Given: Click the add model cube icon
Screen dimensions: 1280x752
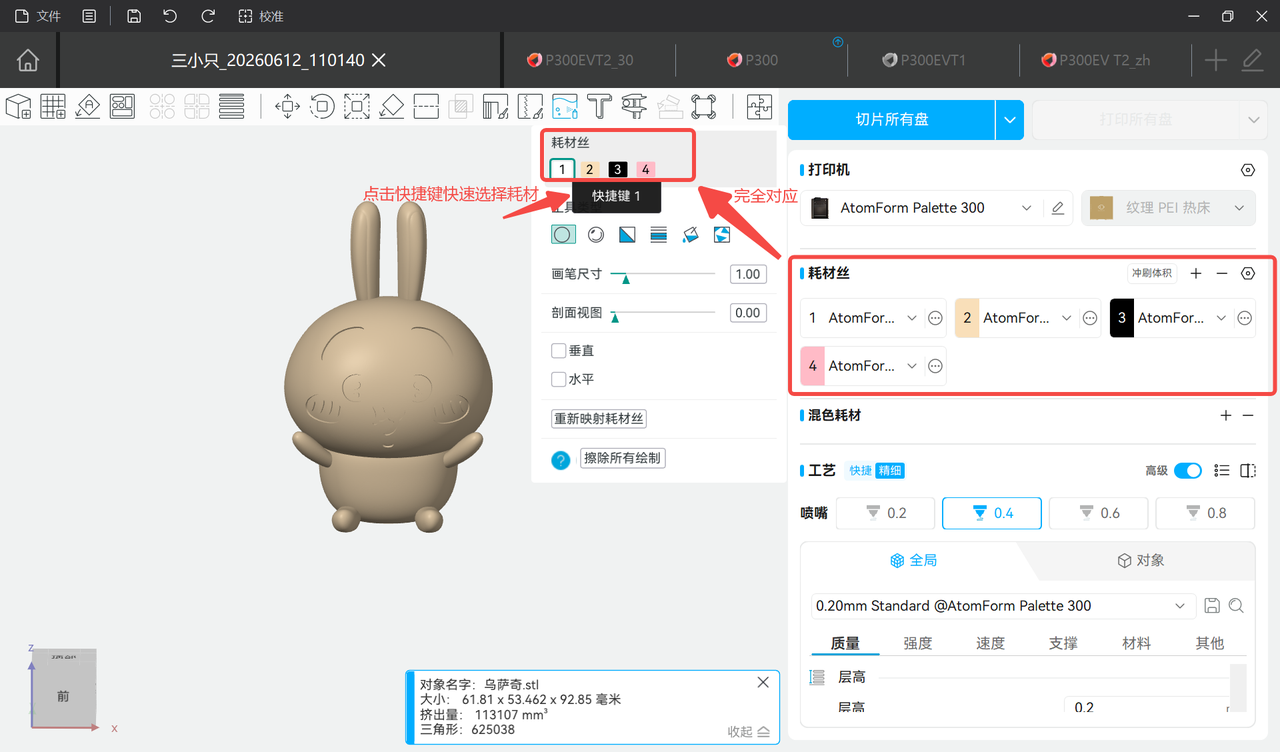Looking at the screenshot, I should pos(18,106).
